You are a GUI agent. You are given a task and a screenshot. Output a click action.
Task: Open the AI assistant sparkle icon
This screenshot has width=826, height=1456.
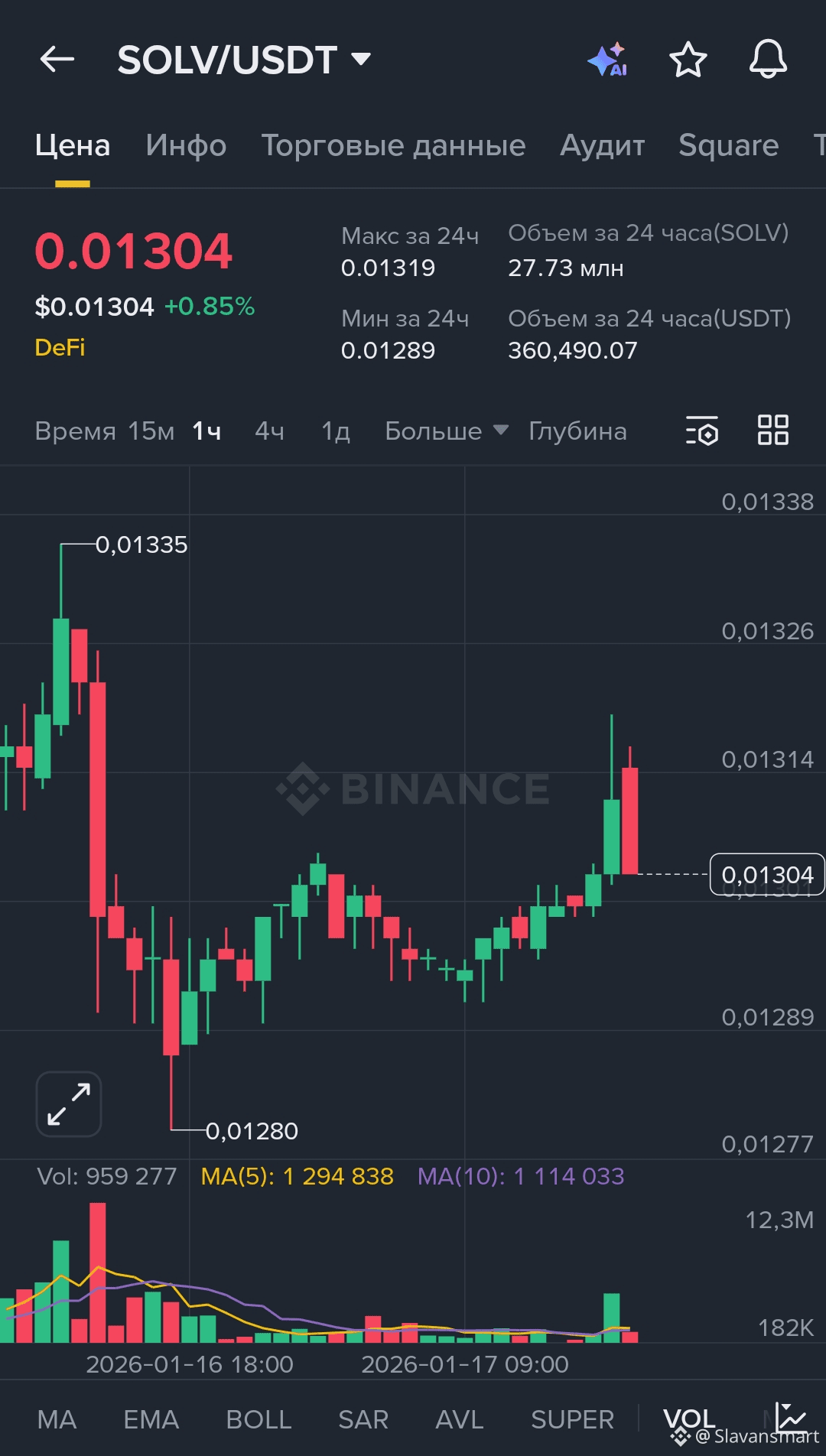click(x=608, y=60)
